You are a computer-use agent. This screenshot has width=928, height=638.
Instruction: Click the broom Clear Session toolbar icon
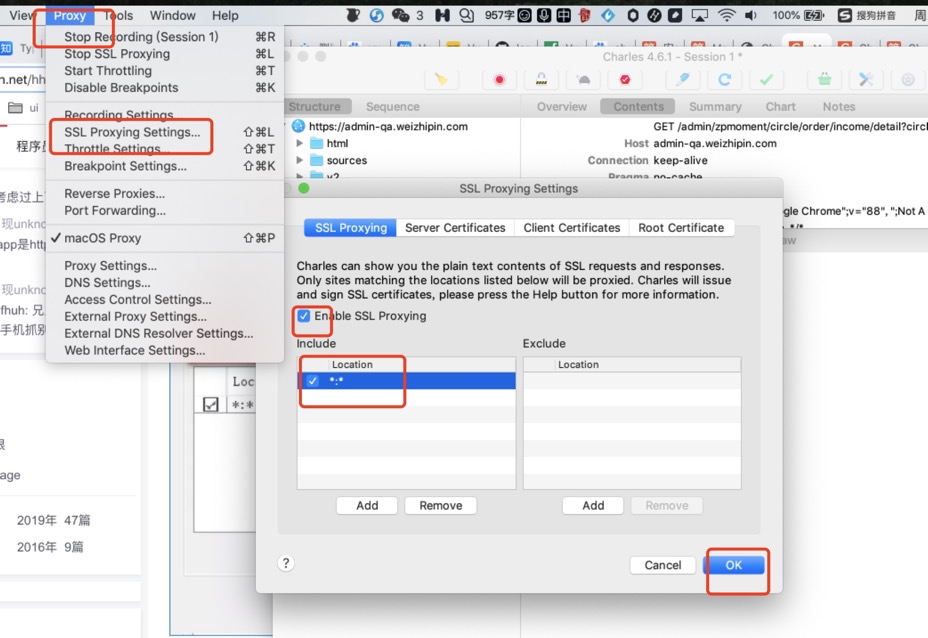pos(441,80)
